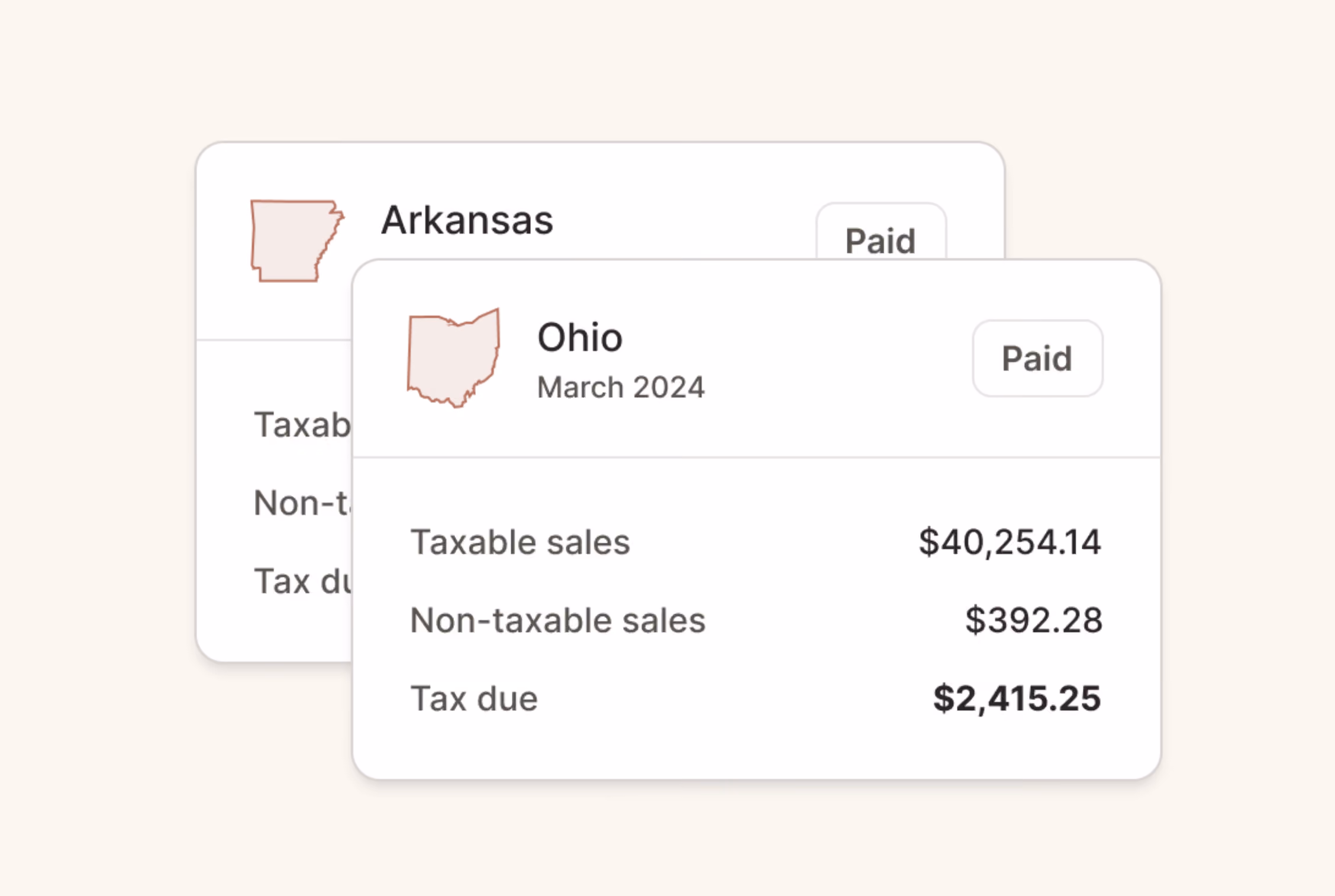Click the Paid badge on Ohio card

[1037, 358]
